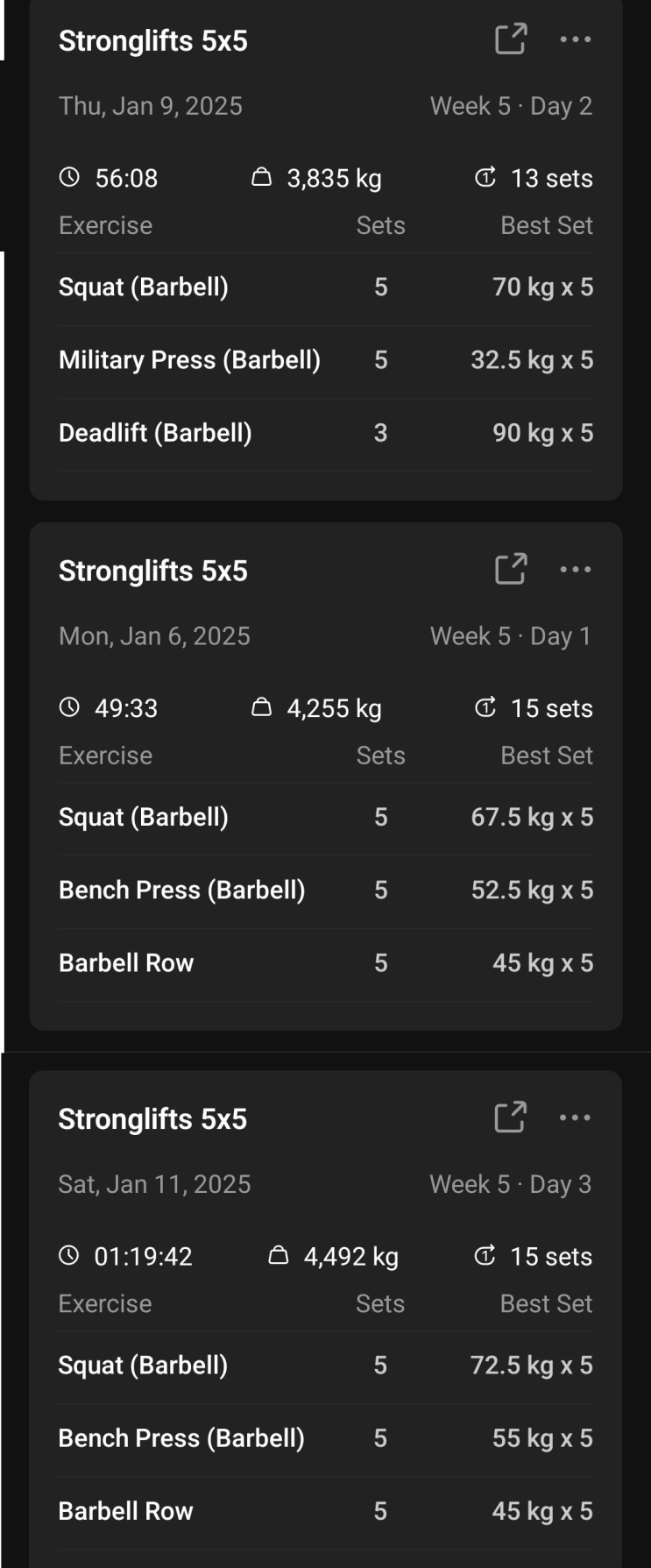The image size is (651, 1568).
Task: Open the Sat, Jan 11 Stronglifts 5x5 title
Action: tap(152, 1119)
